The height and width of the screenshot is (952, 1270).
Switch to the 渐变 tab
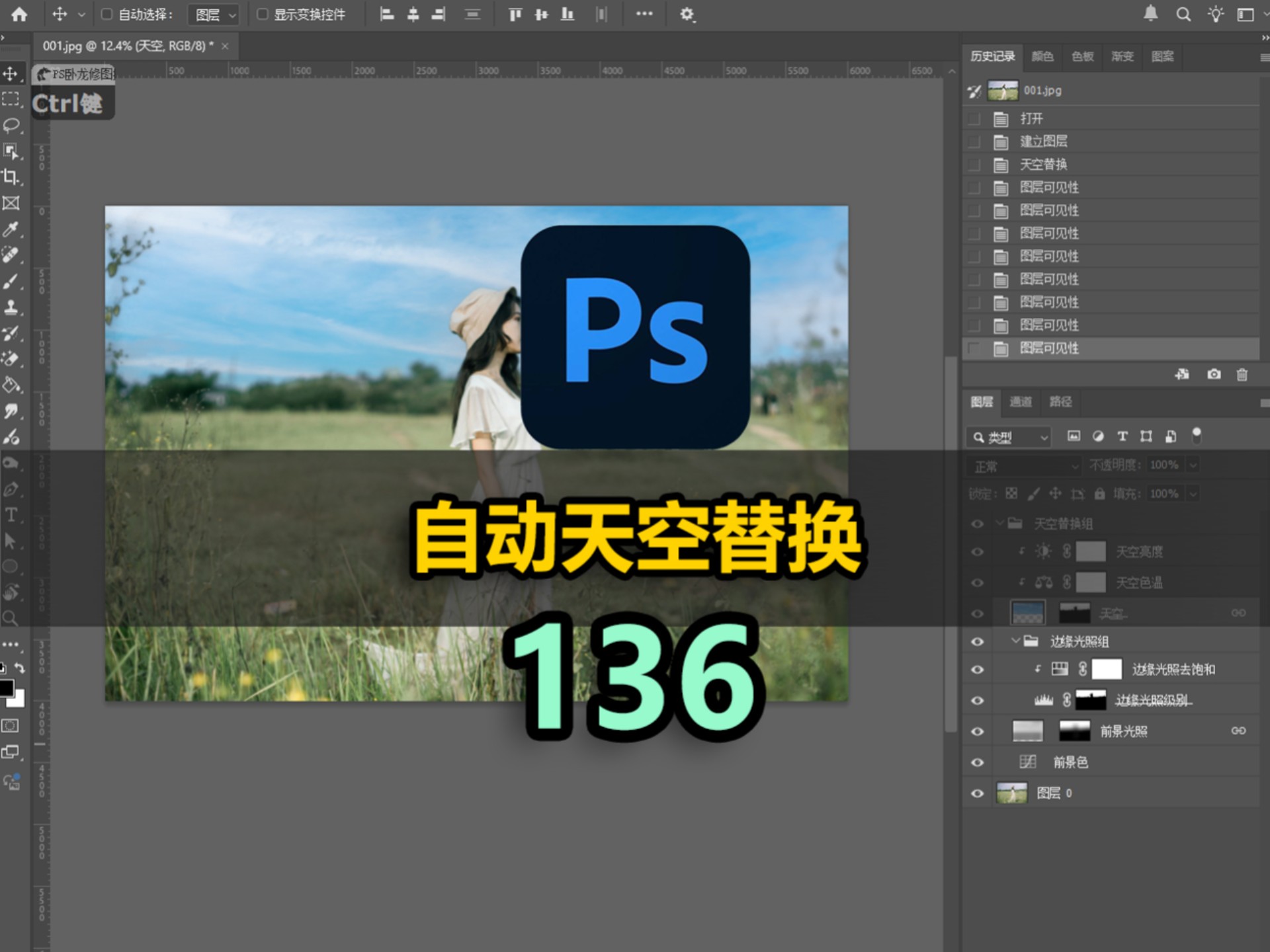pos(1122,56)
